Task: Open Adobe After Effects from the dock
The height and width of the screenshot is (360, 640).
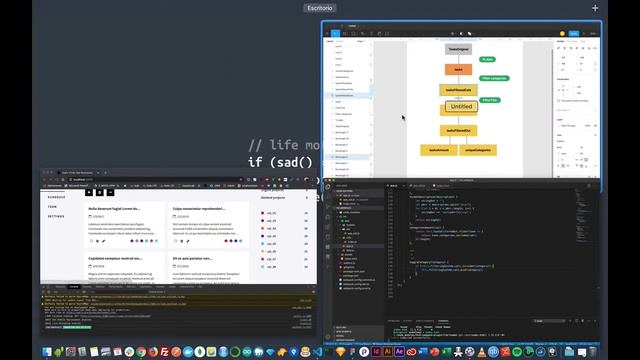Action: (x=399, y=351)
